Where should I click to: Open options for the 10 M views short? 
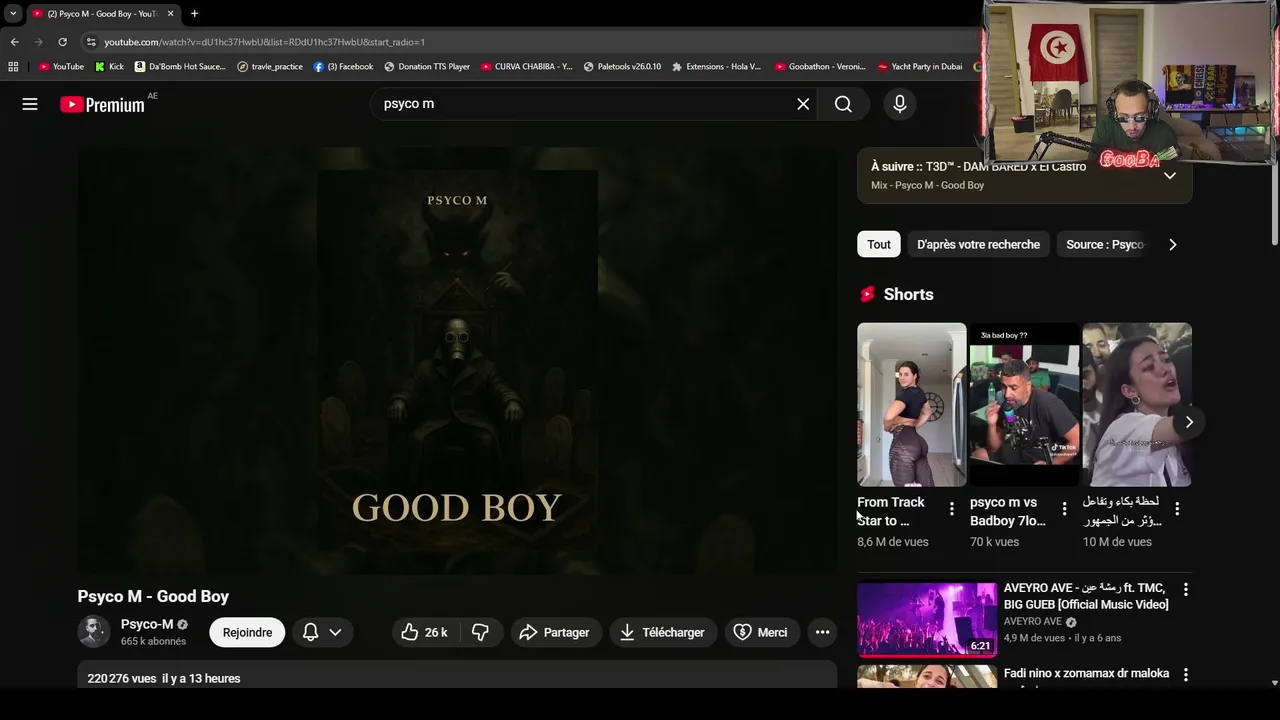(1177, 509)
